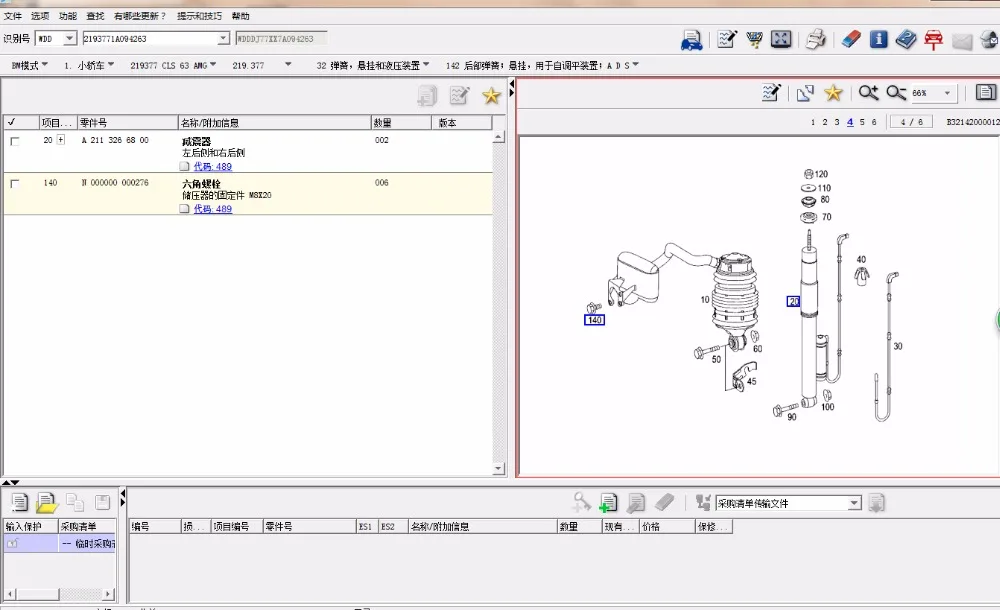Select the red car on lift icon
This screenshot has width=1000, height=610.
click(x=934, y=40)
